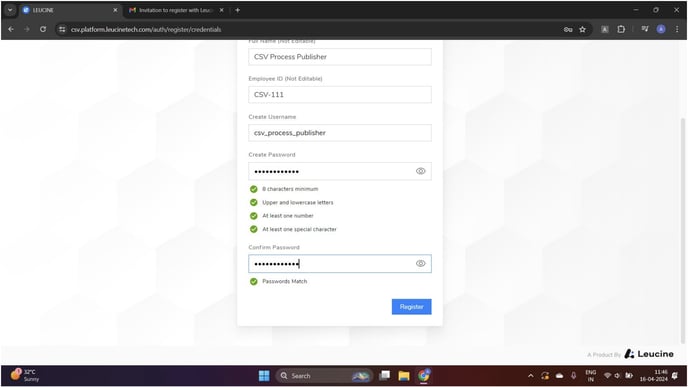The height and width of the screenshot is (387, 688).
Task: Open the clock showing 11:46
Action: (x=653, y=376)
